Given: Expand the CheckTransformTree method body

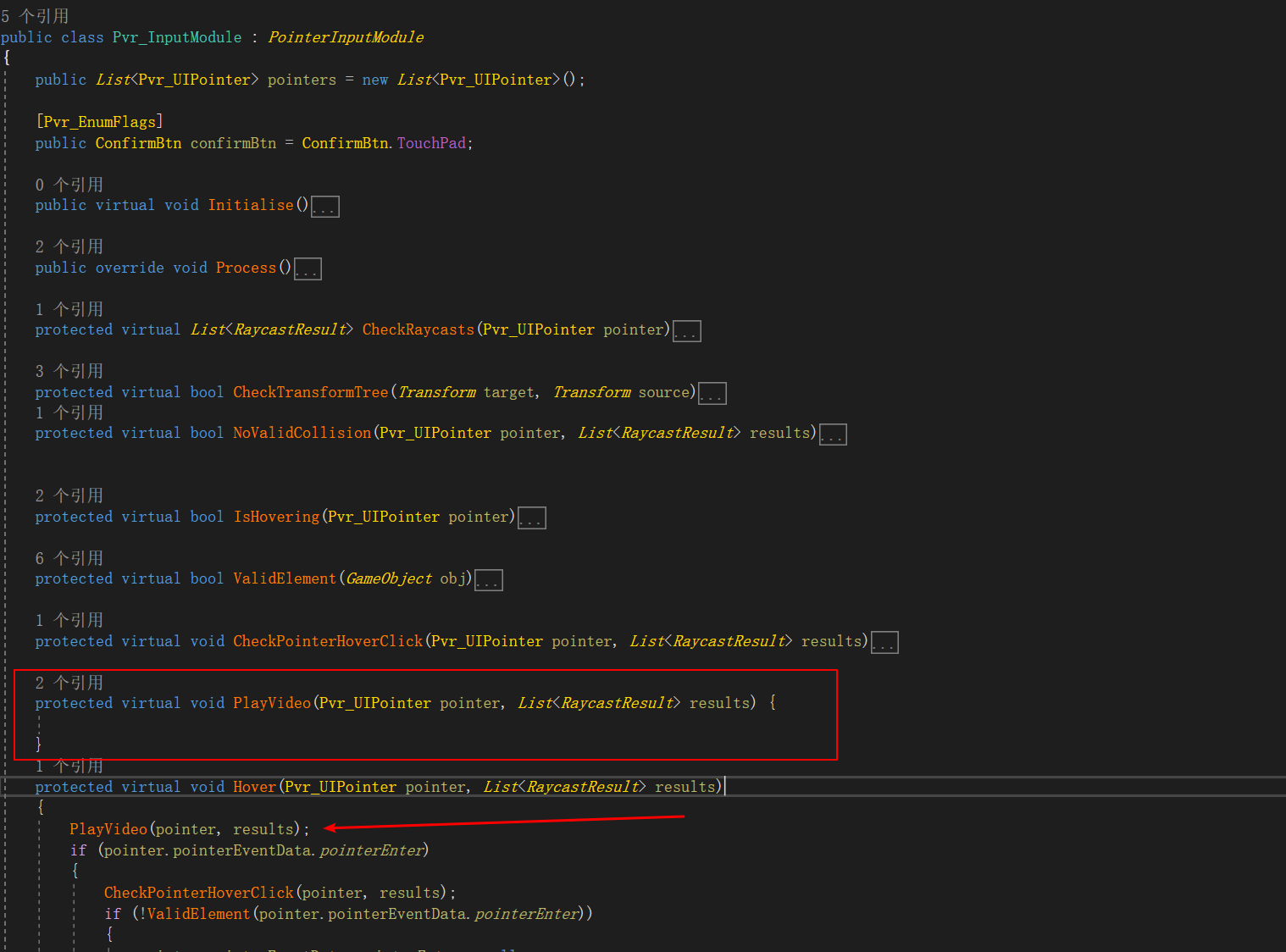Looking at the screenshot, I should click(x=712, y=392).
